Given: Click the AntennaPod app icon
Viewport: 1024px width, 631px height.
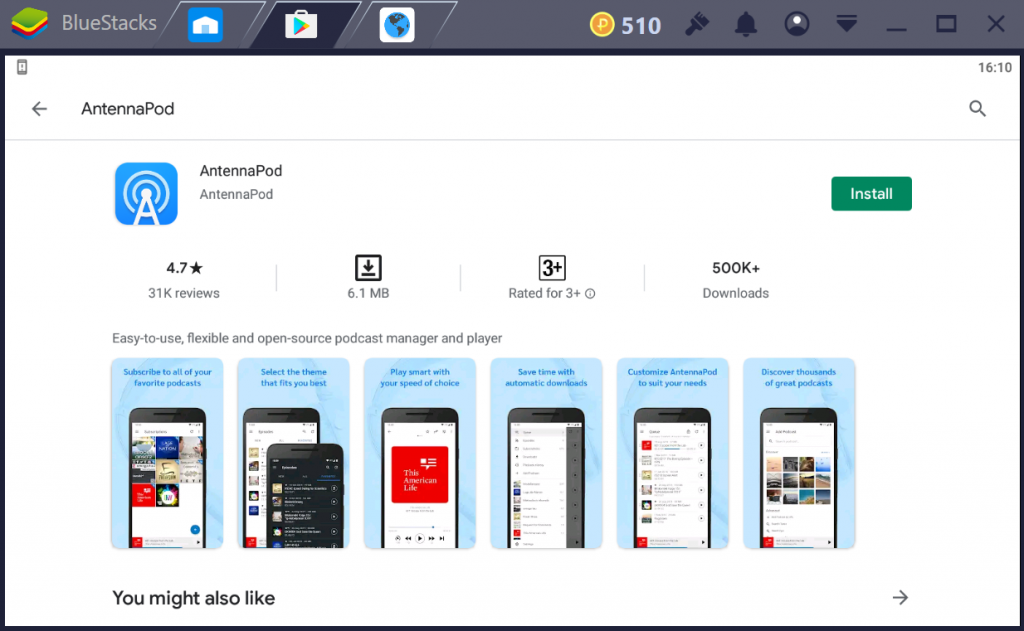Looking at the screenshot, I should point(146,194).
